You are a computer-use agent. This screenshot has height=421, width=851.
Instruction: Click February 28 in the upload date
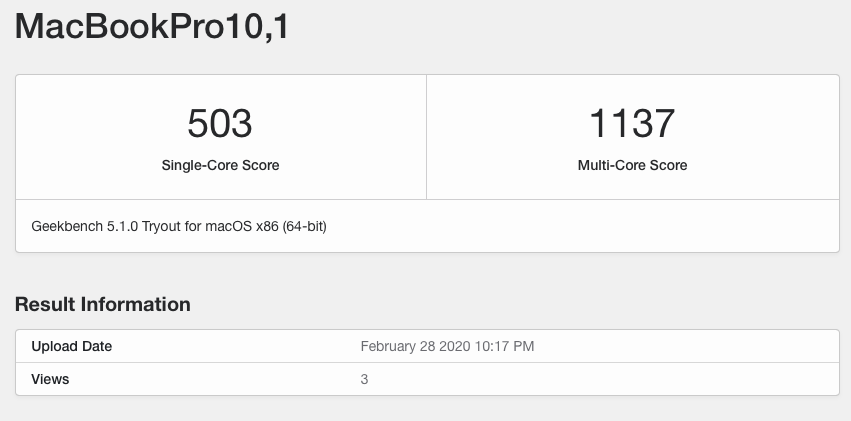[x=397, y=347]
